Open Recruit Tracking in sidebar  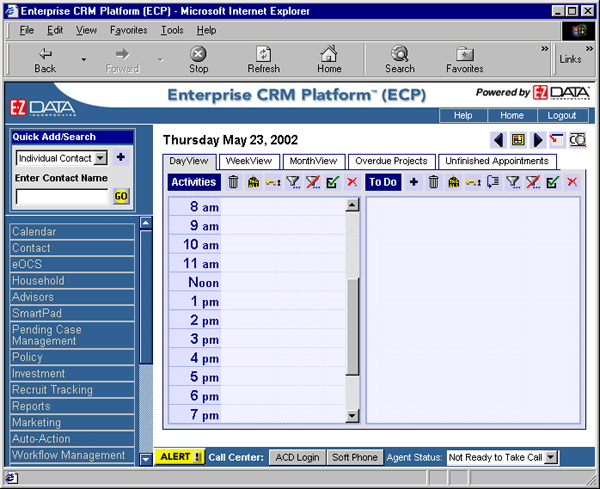pos(72,390)
